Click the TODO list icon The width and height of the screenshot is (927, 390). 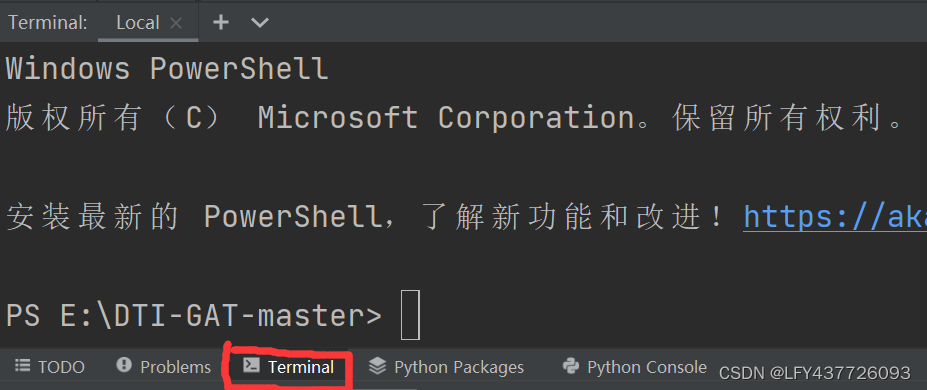click(x=22, y=366)
